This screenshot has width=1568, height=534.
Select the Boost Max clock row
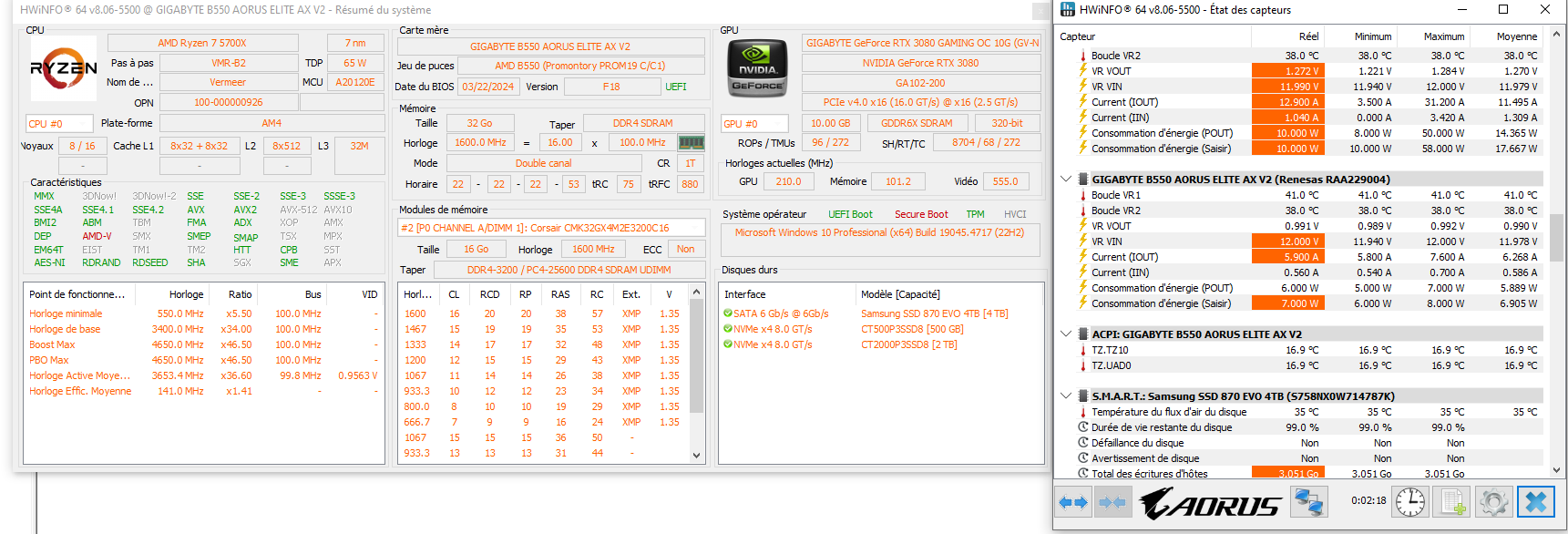pos(204,344)
